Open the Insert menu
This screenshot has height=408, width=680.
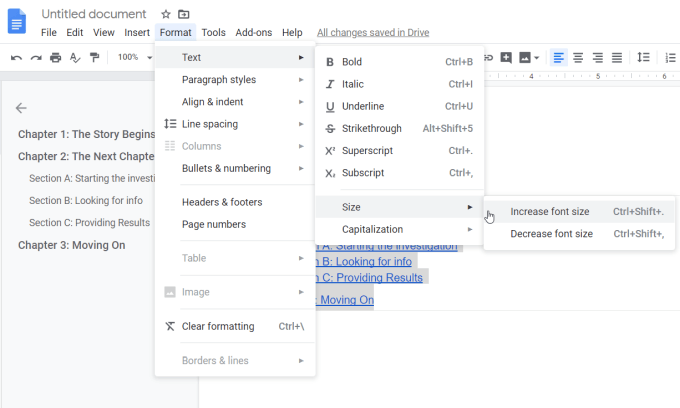point(137,33)
